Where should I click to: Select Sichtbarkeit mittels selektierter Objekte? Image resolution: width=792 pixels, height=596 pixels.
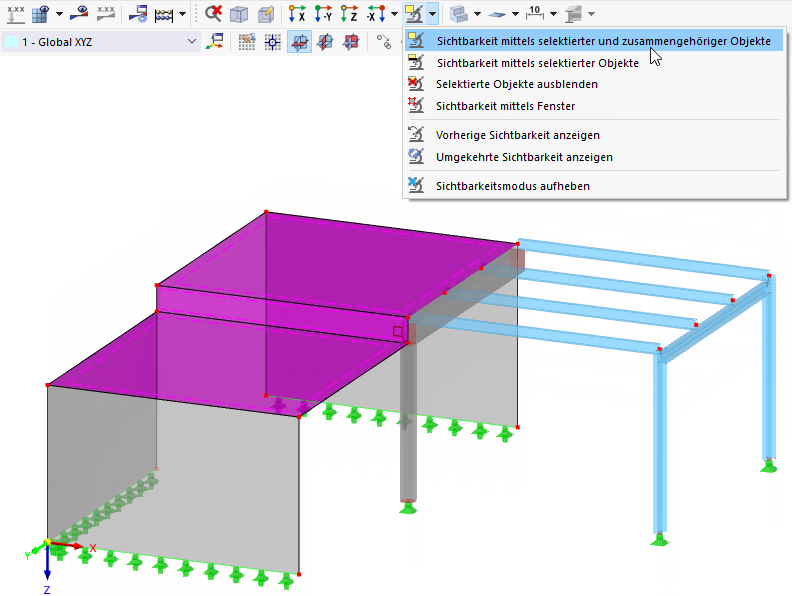point(594,63)
